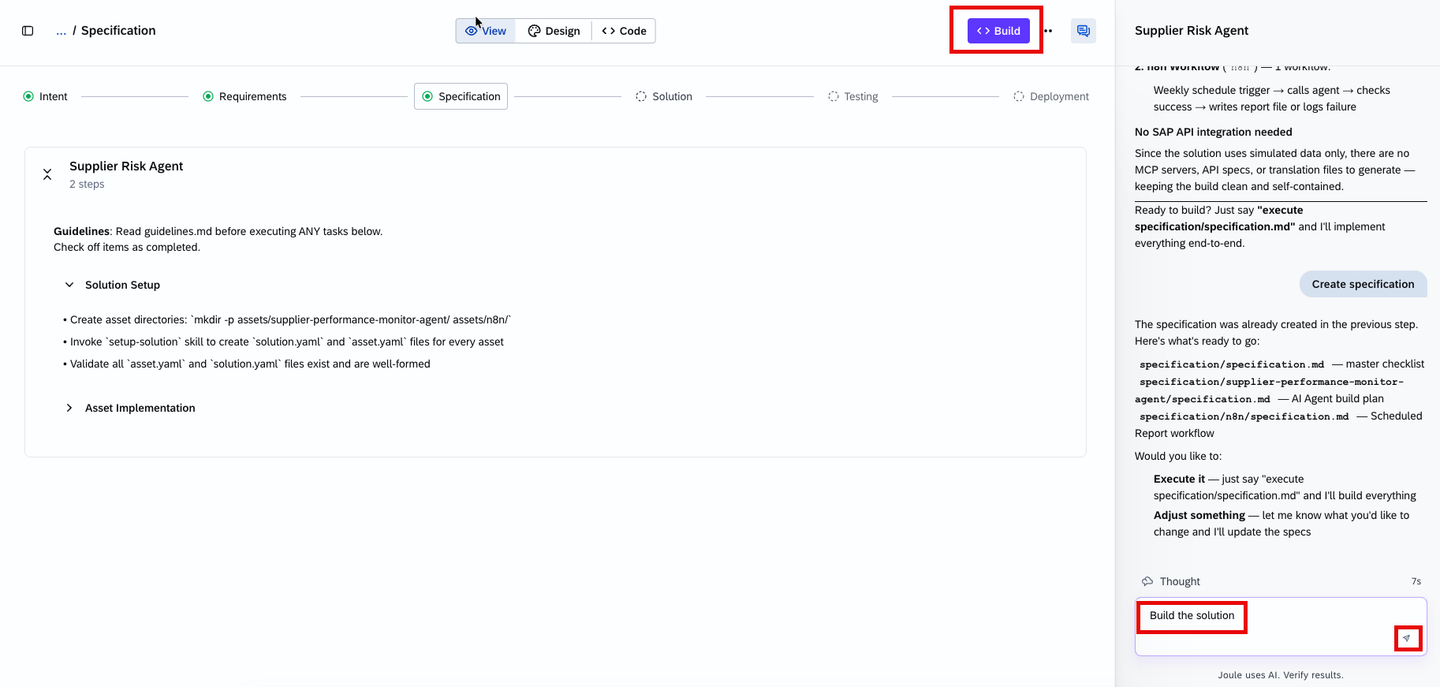Switch to the Code tab

pos(624,31)
